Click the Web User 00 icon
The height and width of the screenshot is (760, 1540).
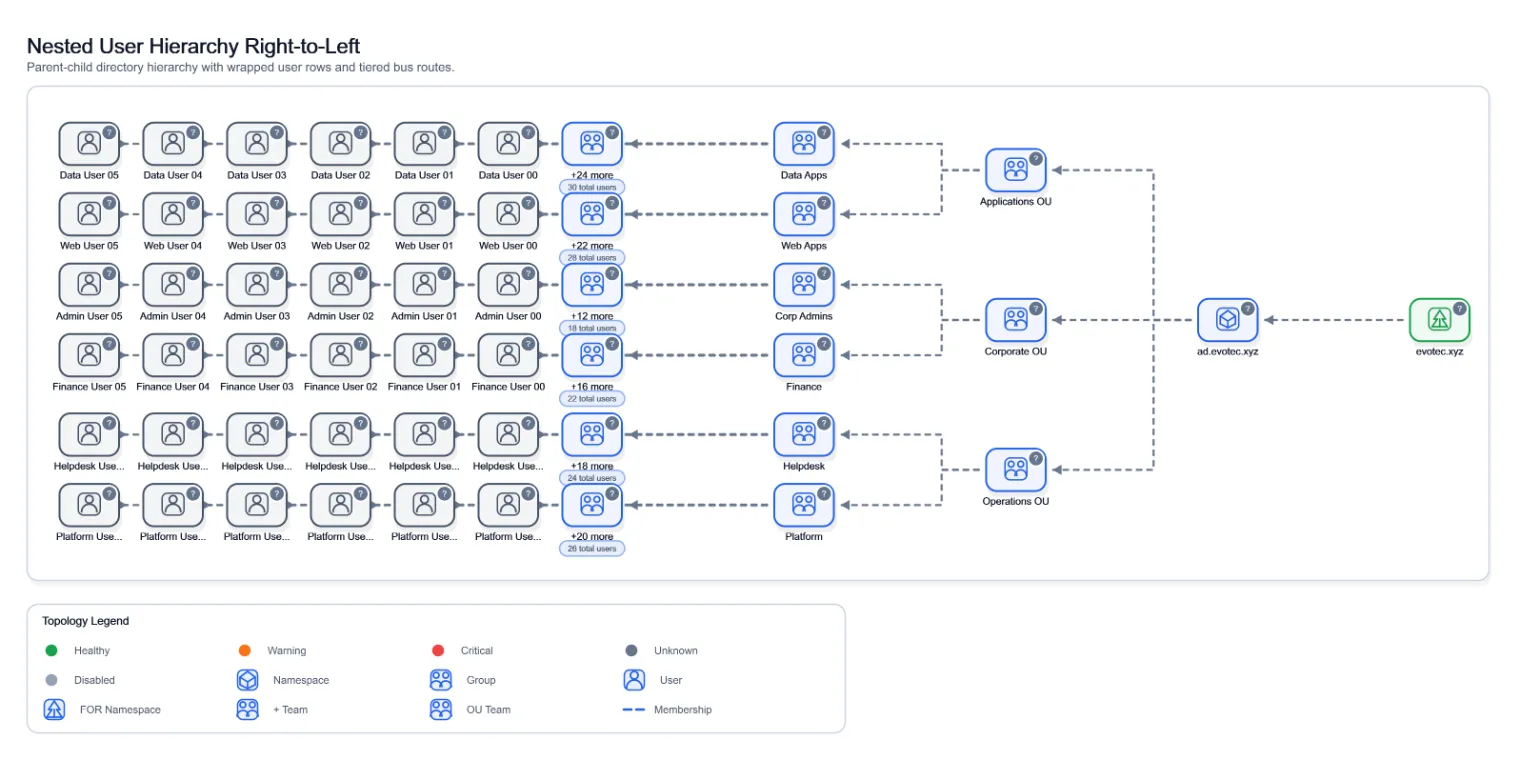508,214
